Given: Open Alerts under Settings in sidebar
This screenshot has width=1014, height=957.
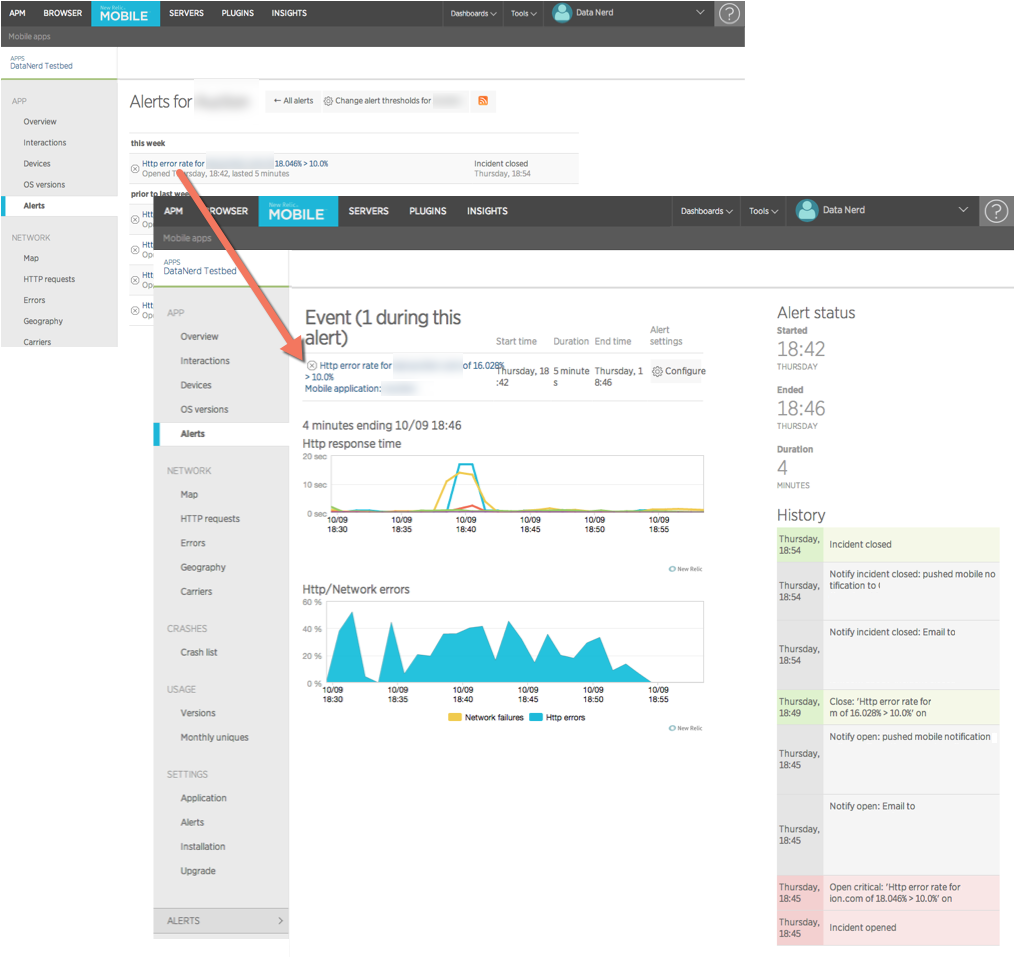Looking at the screenshot, I should [x=192, y=823].
